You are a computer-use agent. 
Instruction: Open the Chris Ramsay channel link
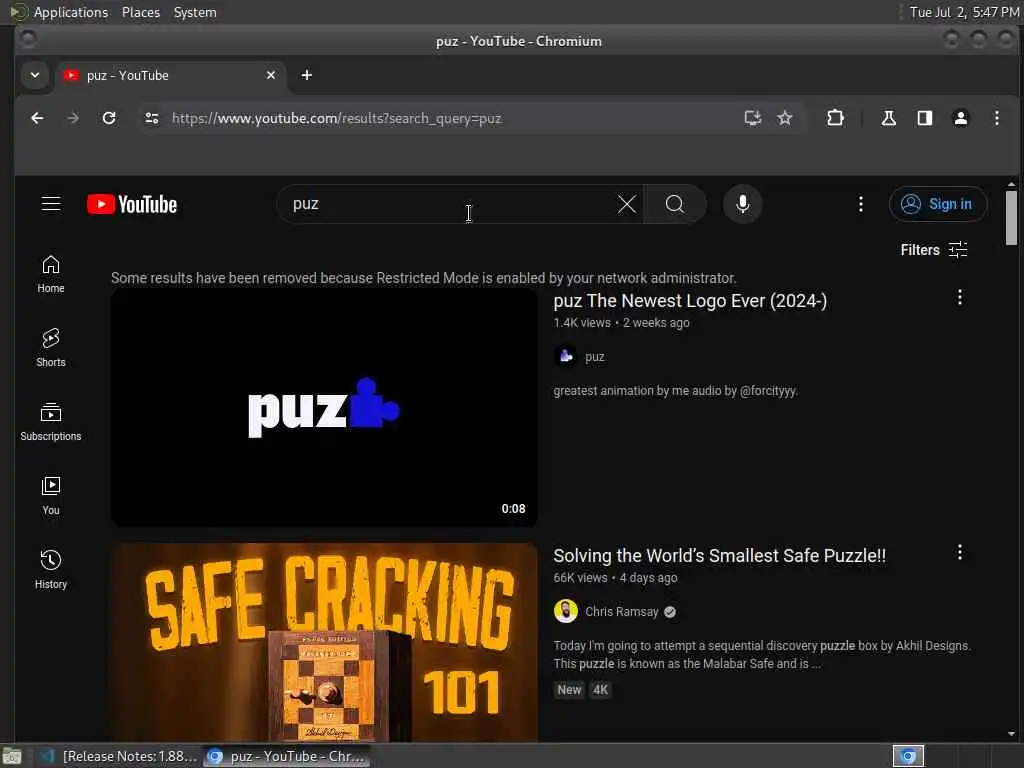622,611
